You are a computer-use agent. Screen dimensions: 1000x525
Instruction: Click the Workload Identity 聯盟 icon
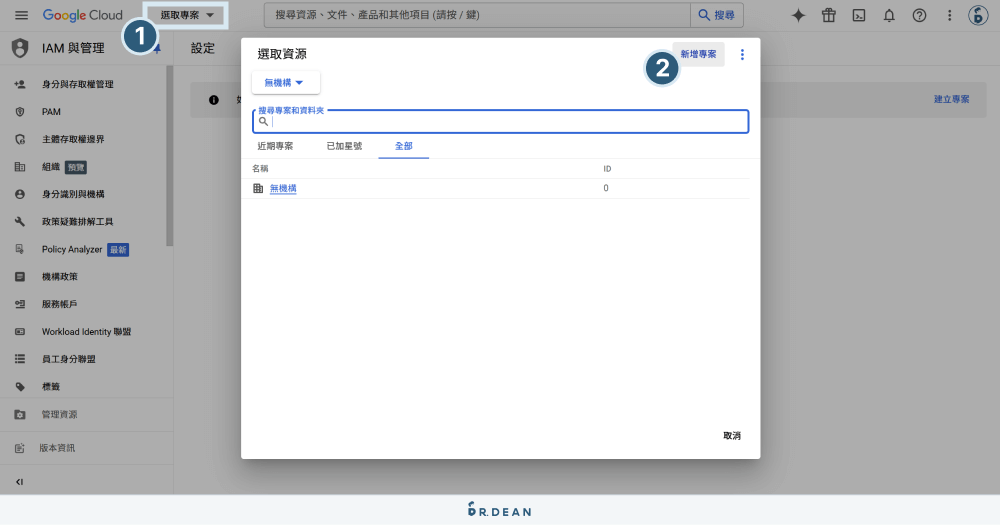click(x=20, y=332)
